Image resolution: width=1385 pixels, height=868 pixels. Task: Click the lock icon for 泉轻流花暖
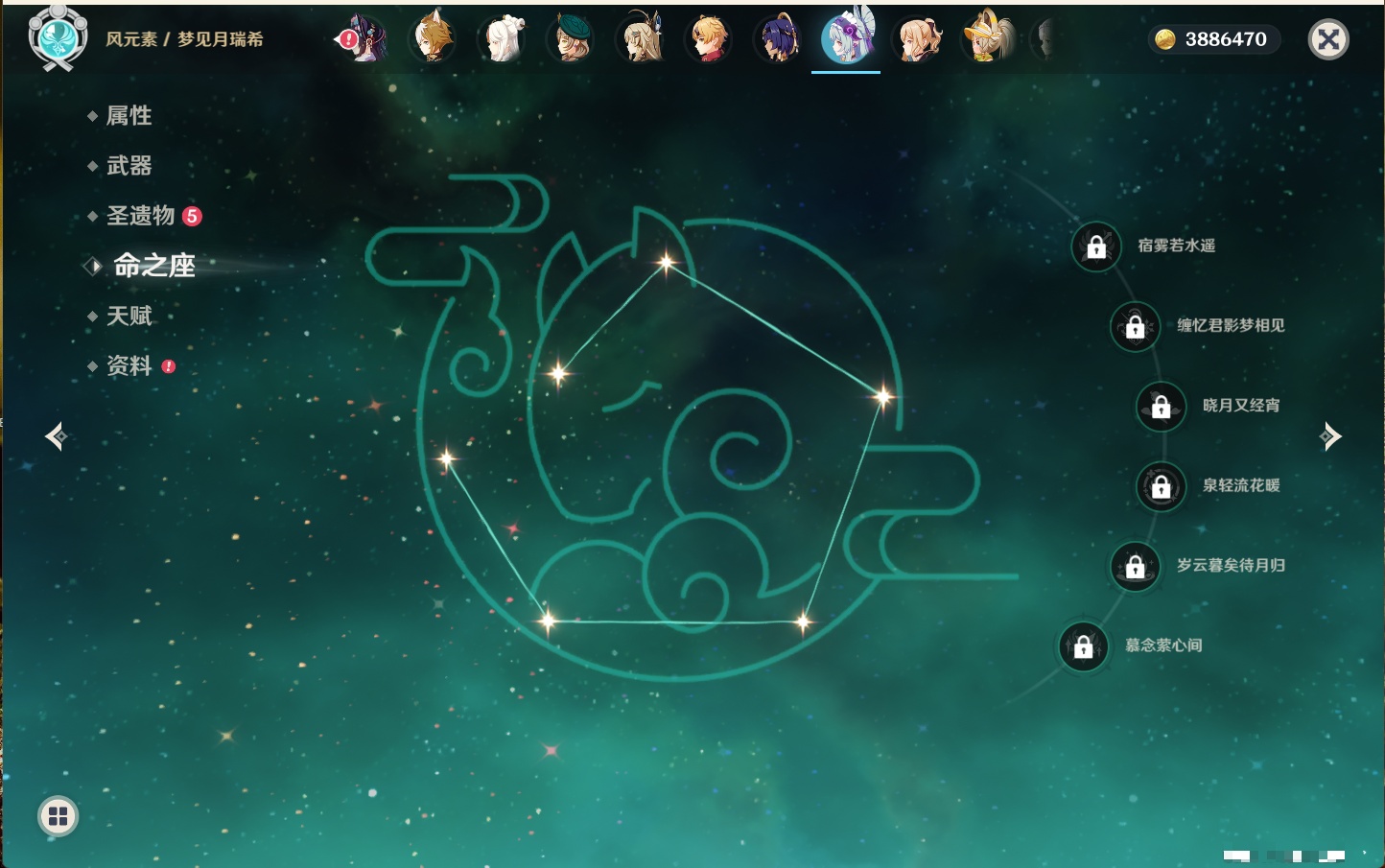coord(1162,486)
